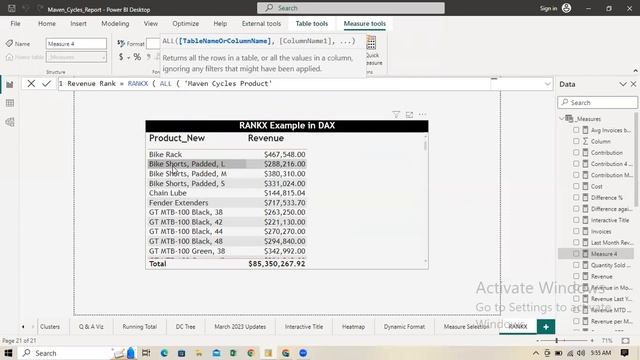The image size is (640, 360).
Task: Click the Focus mode icon on the visual
Action: click(x=409, y=115)
